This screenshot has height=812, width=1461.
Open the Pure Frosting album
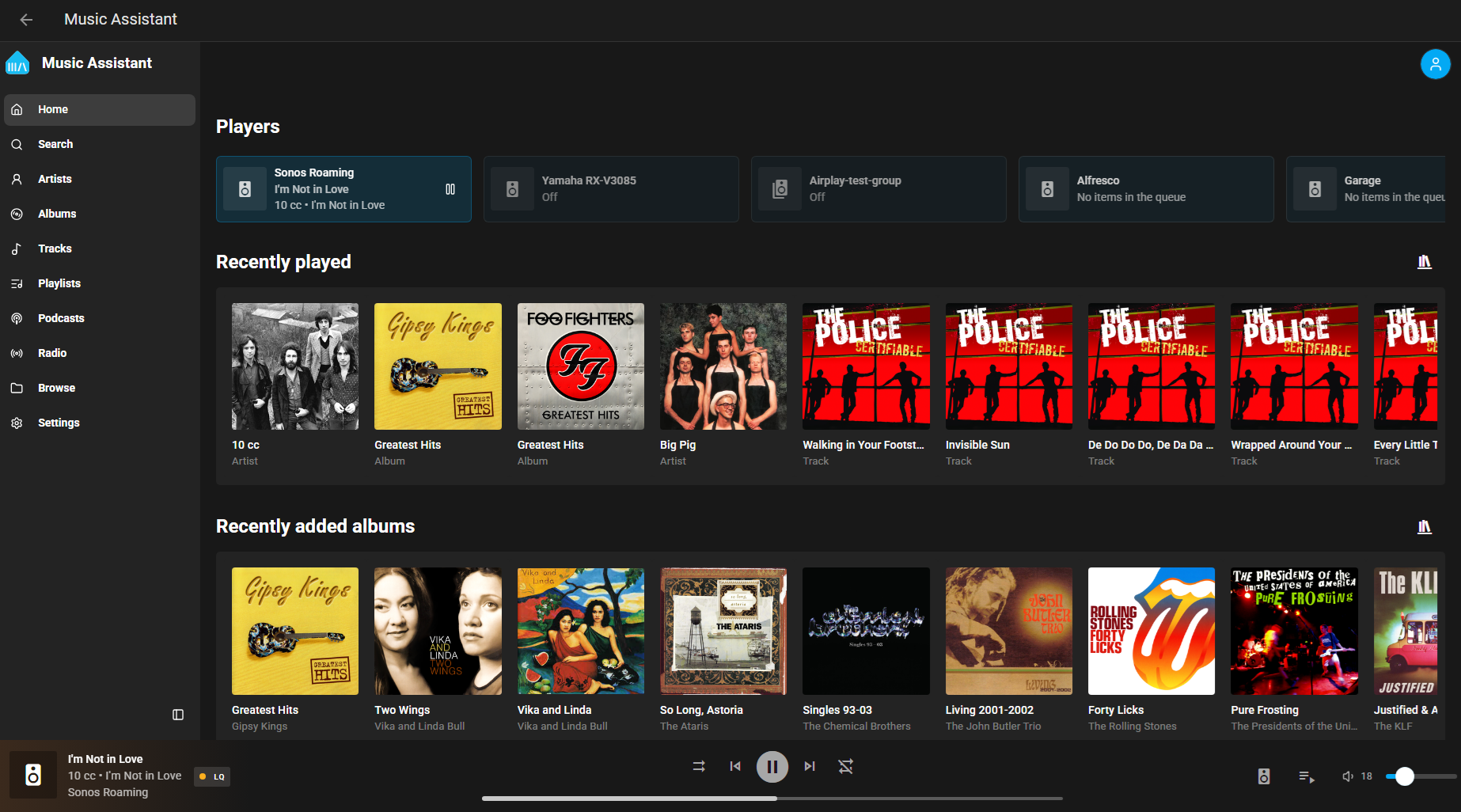[x=1294, y=631]
